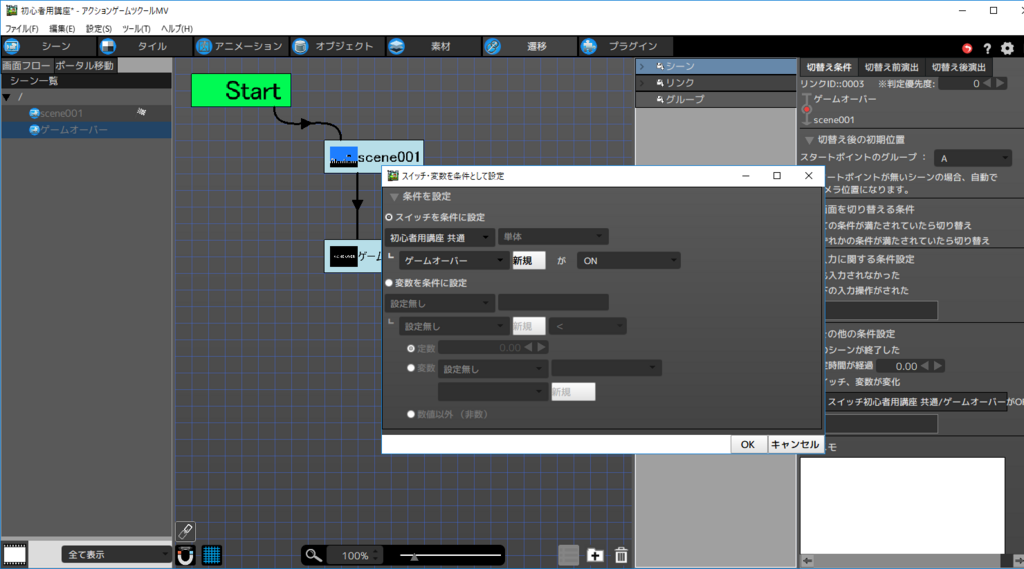
Task: Open the ヘルプ(H) menu
Action: tap(176, 29)
